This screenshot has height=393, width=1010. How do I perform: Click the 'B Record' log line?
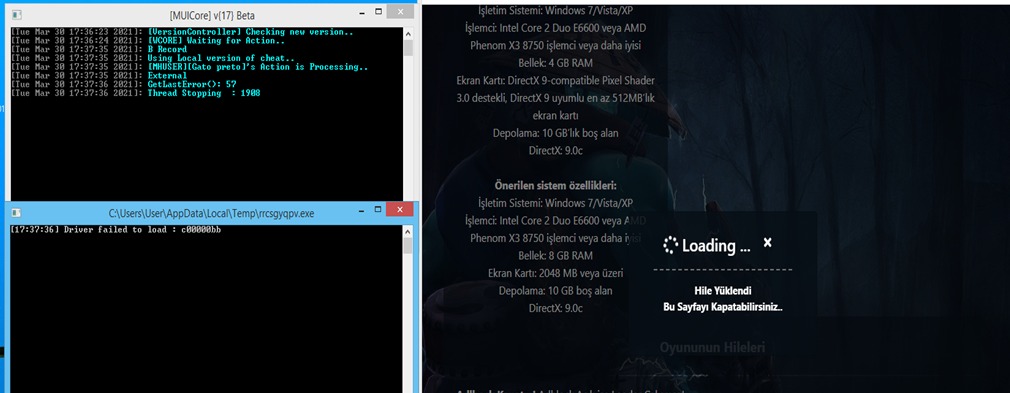click(99, 50)
